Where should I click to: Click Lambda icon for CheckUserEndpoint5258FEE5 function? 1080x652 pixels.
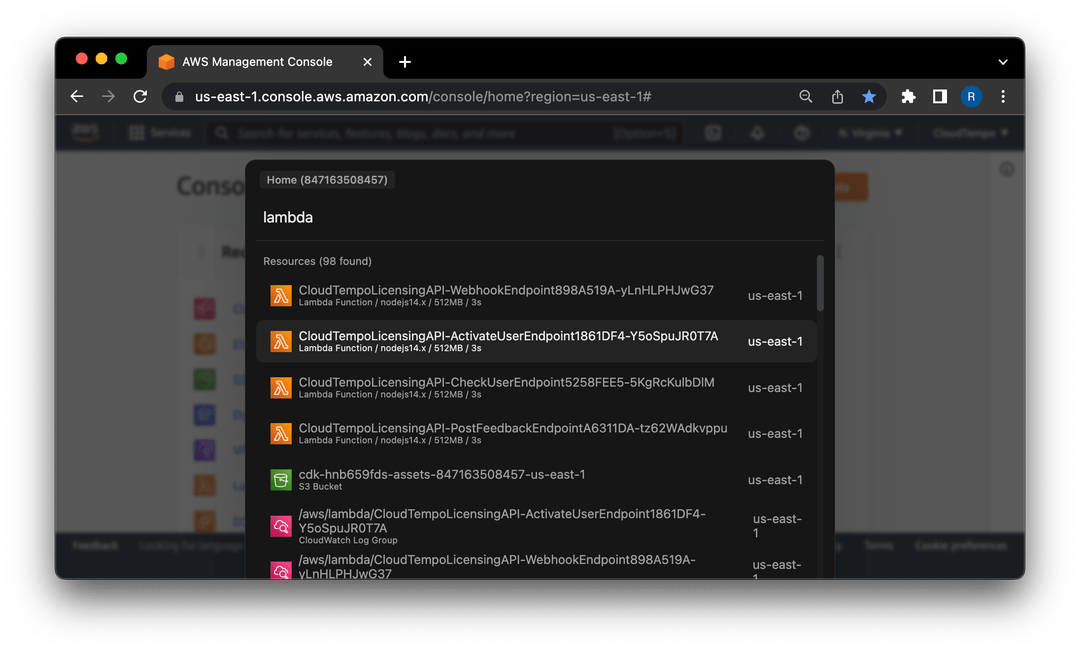[280, 388]
